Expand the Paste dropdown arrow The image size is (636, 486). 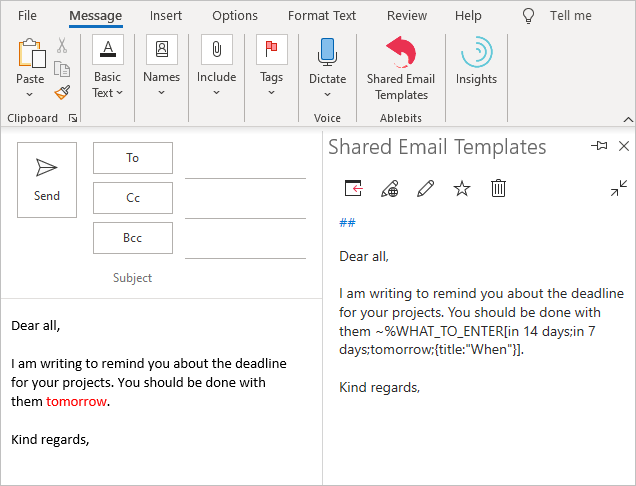coord(30,95)
